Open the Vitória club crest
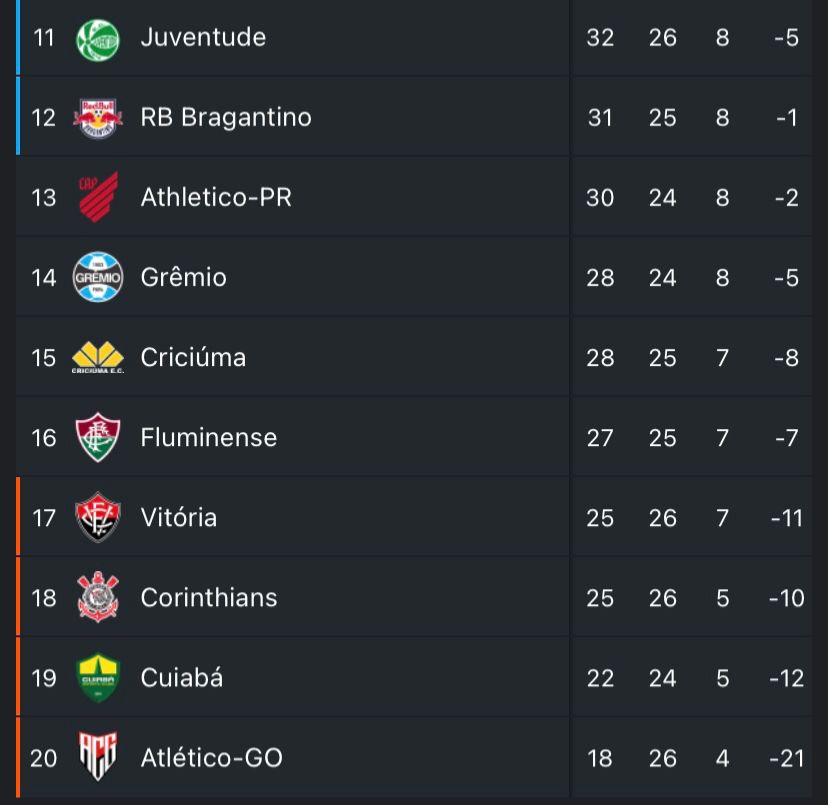Viewport: 828px width, 805px height. [98, 517]
